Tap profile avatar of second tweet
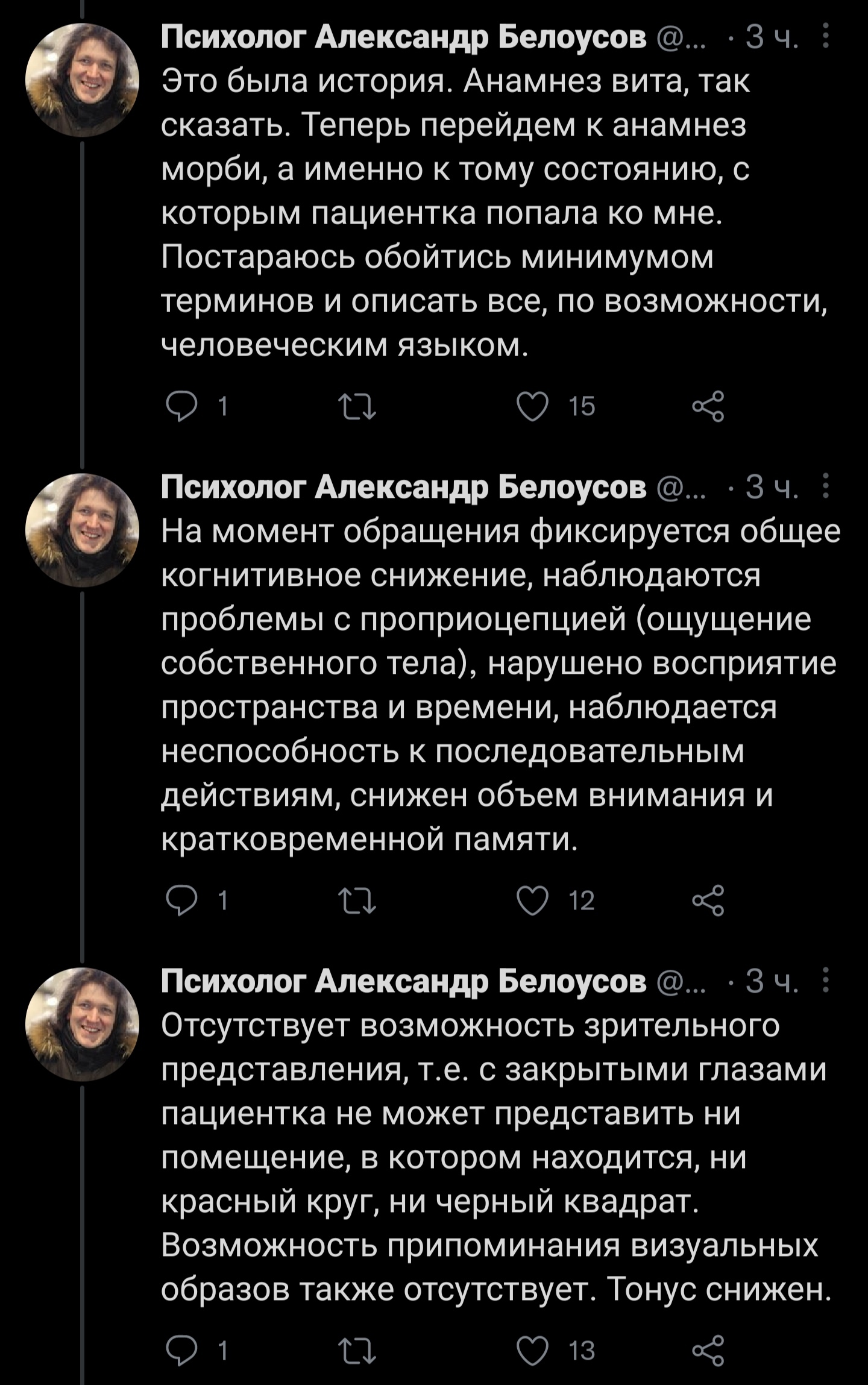Image resolution: width=868 pixels, height=1385 pixels. click(82, 530)
